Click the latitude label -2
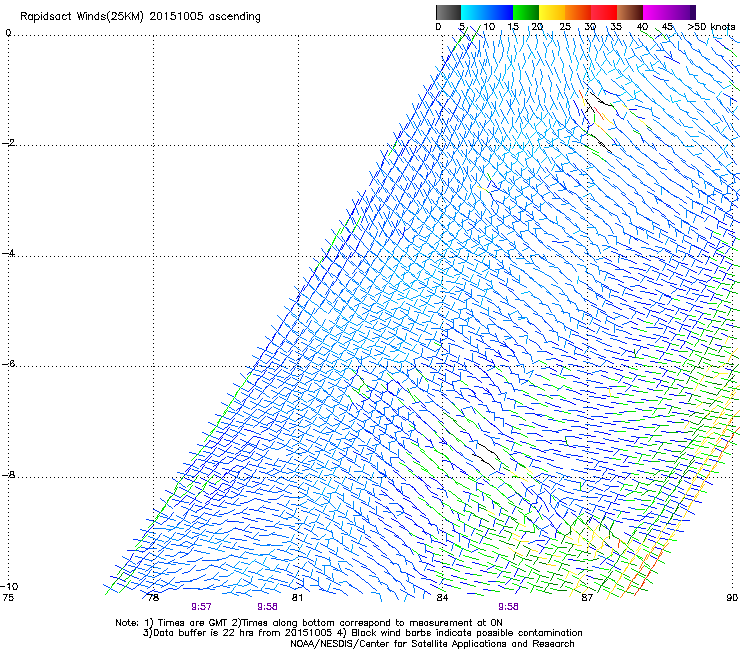Viewport: 740px width, 650px height. 8,143
